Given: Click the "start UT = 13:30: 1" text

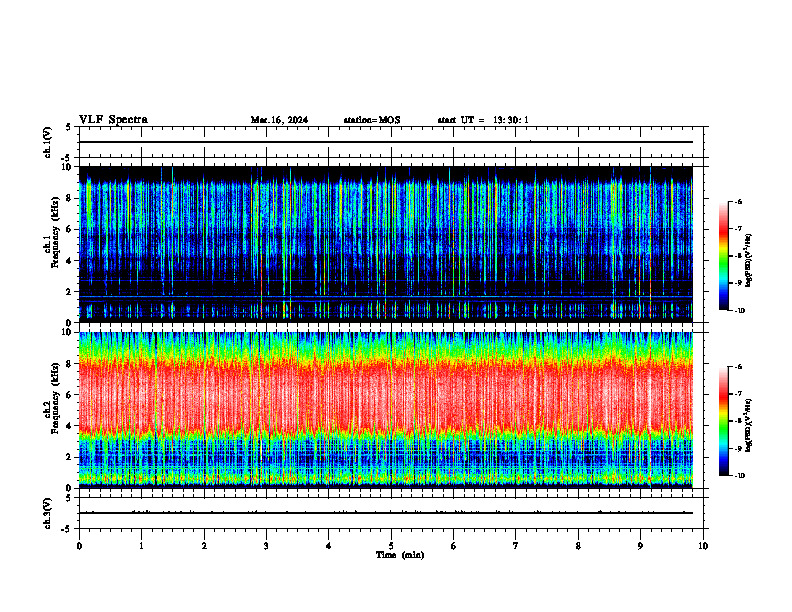Looking at the screenshot, I should click(x=483, y=120).
